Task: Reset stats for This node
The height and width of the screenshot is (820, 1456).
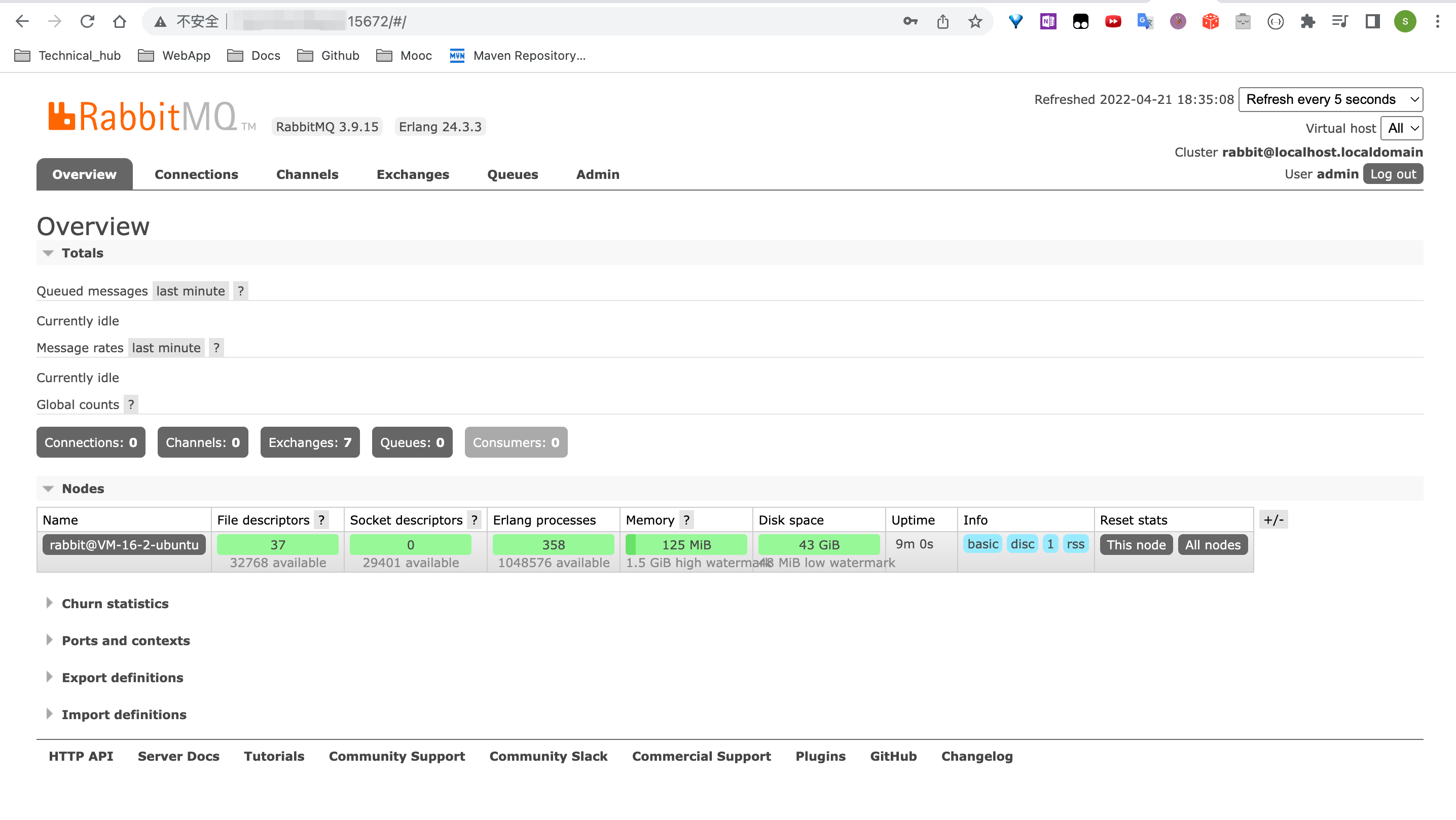Action: point(1136,545)
